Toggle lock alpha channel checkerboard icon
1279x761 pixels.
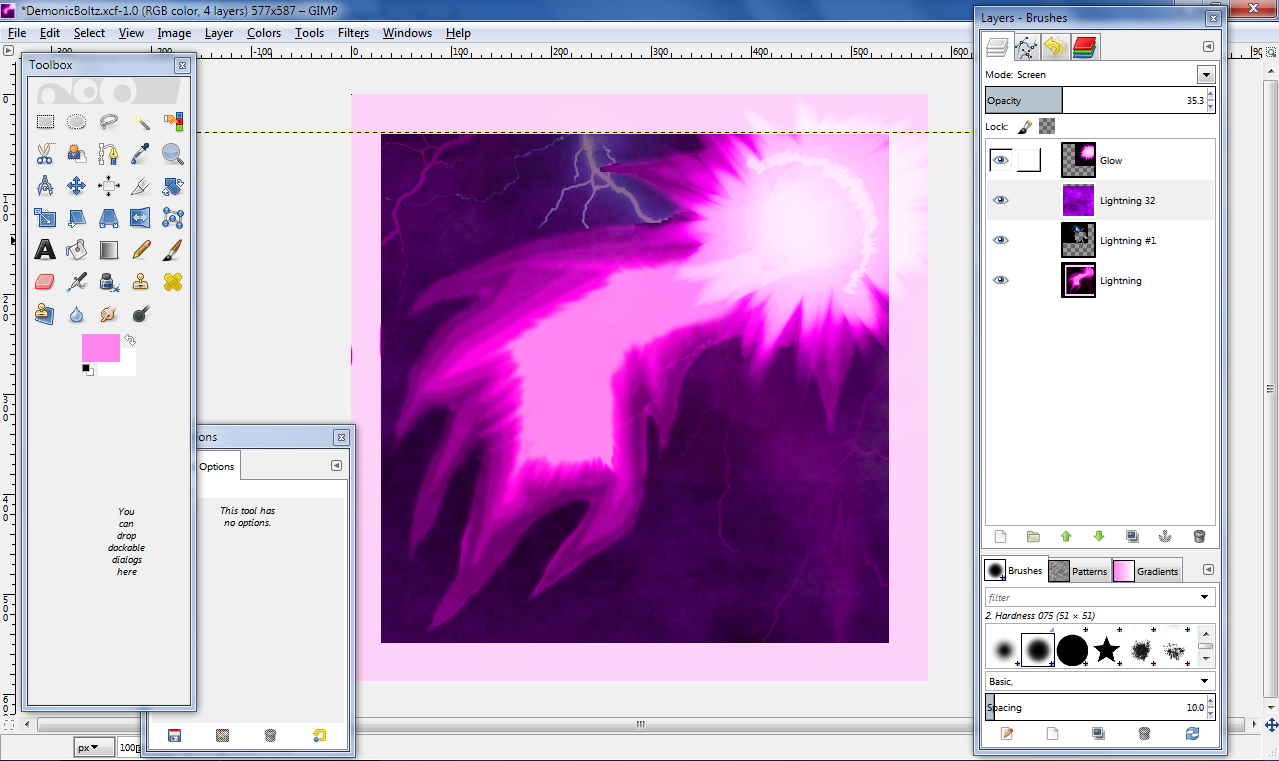click(1047, 127)
